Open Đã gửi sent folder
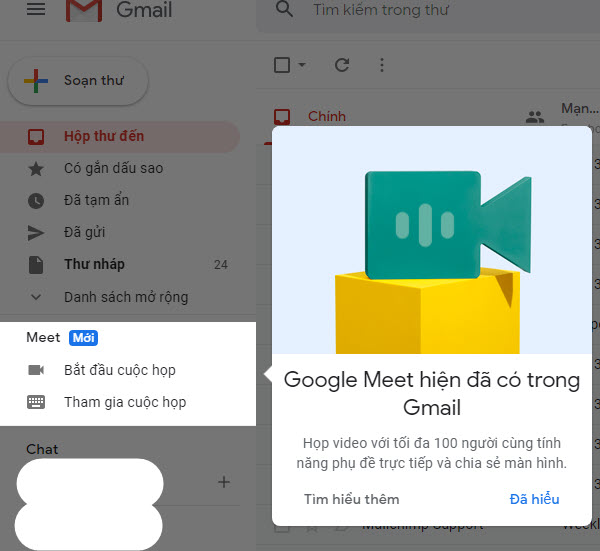600x551 pixels. (x=84, y=232)
